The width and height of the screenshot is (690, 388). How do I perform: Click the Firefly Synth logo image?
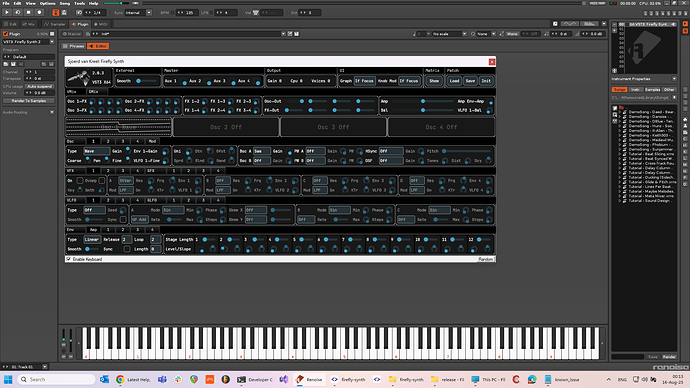tap(79, 78)
